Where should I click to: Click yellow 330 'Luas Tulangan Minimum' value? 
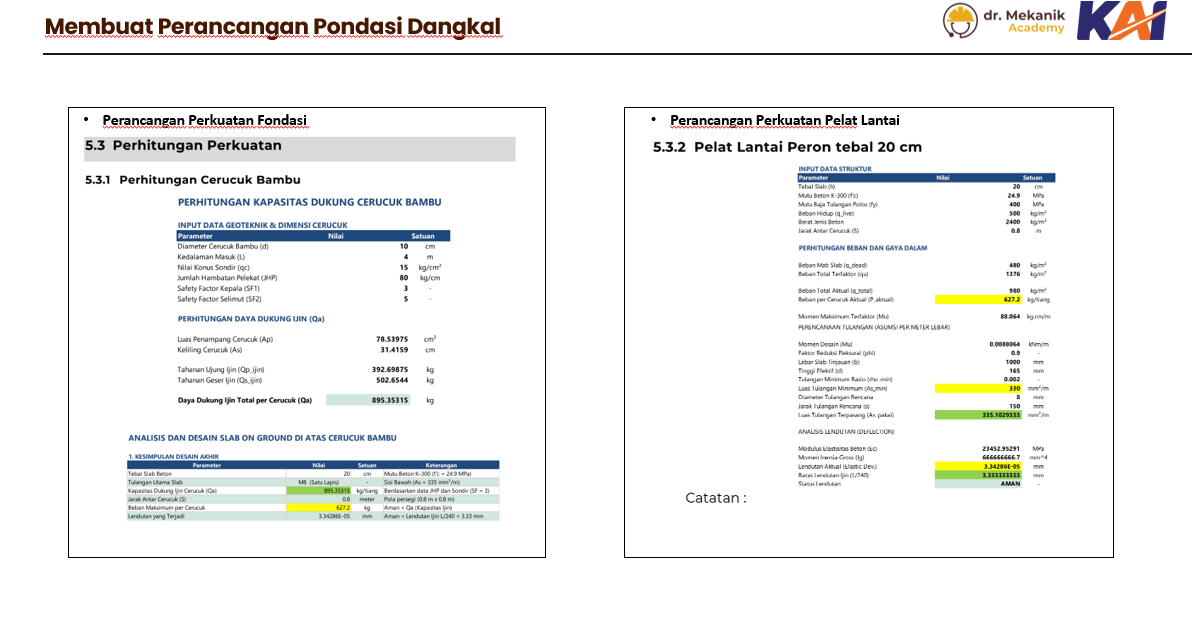979,389
